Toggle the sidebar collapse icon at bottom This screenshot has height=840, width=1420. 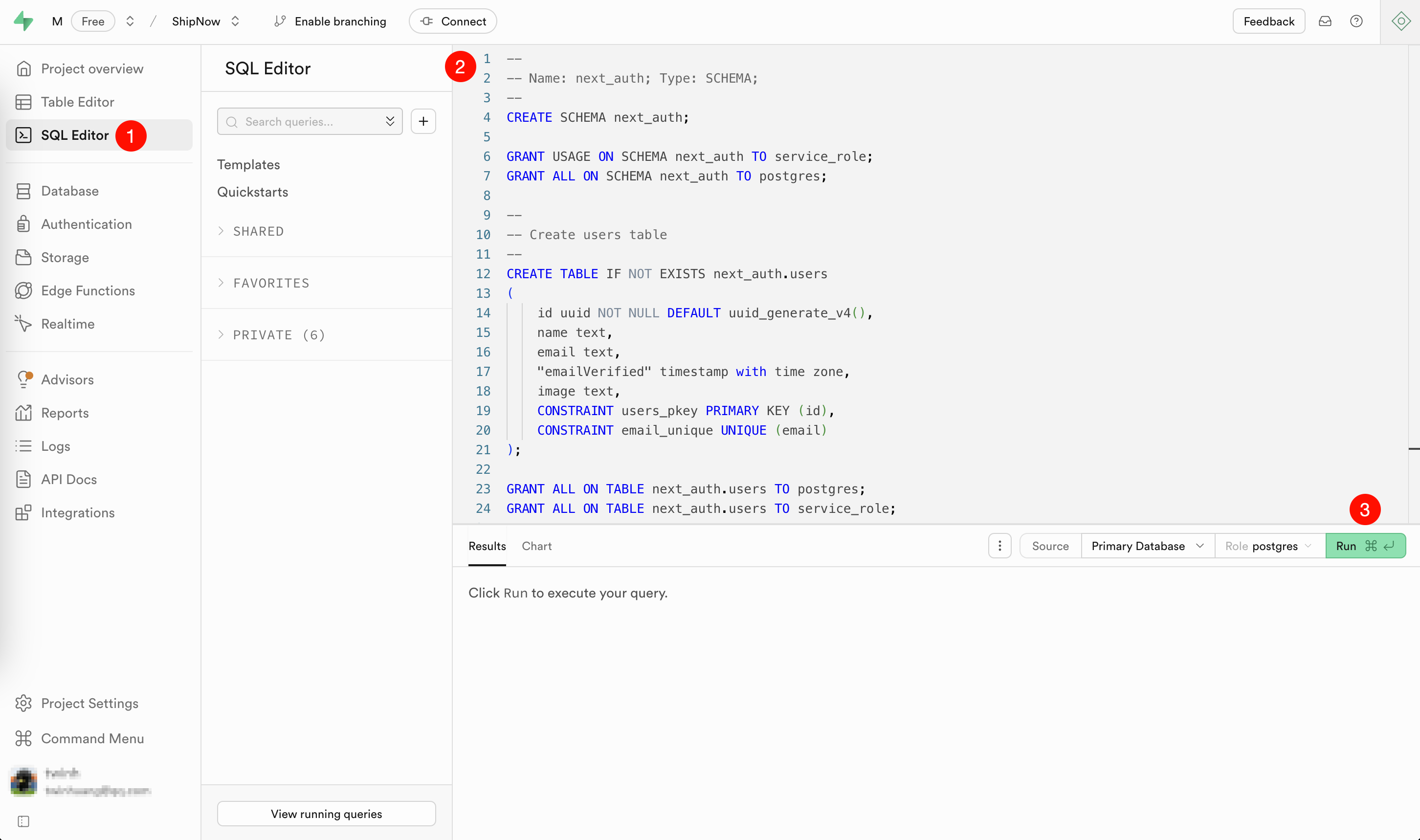coord(23,821)
